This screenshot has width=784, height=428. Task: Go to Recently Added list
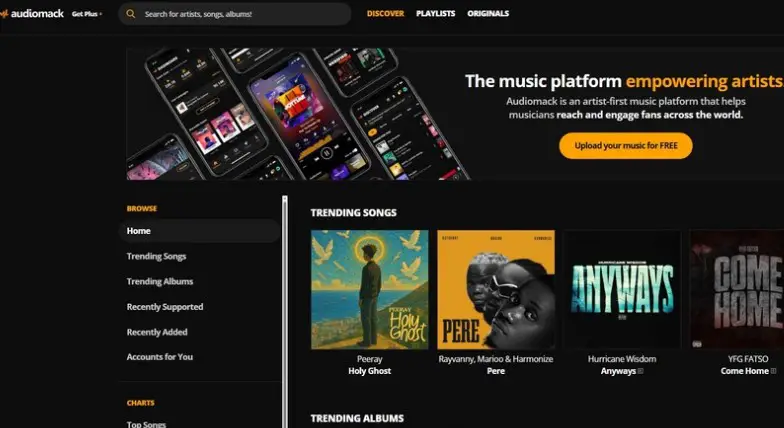point(157,332)
